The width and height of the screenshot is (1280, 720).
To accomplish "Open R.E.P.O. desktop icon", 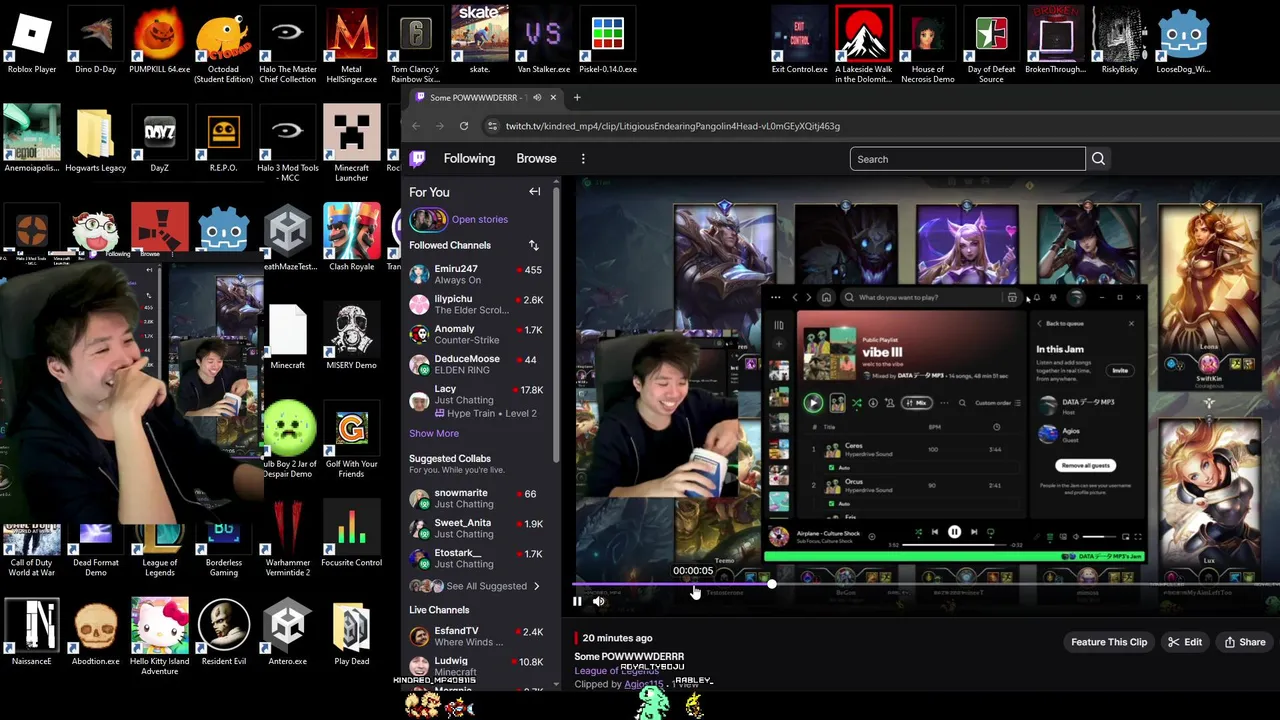I will click(223, 139).
